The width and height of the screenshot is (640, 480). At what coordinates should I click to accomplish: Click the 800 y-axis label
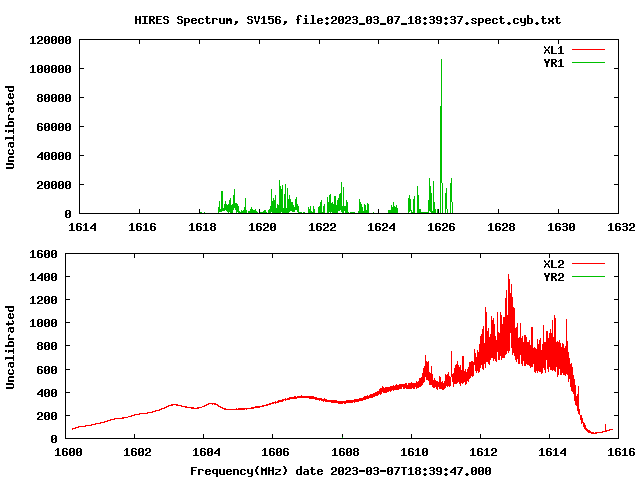(47, 346)
